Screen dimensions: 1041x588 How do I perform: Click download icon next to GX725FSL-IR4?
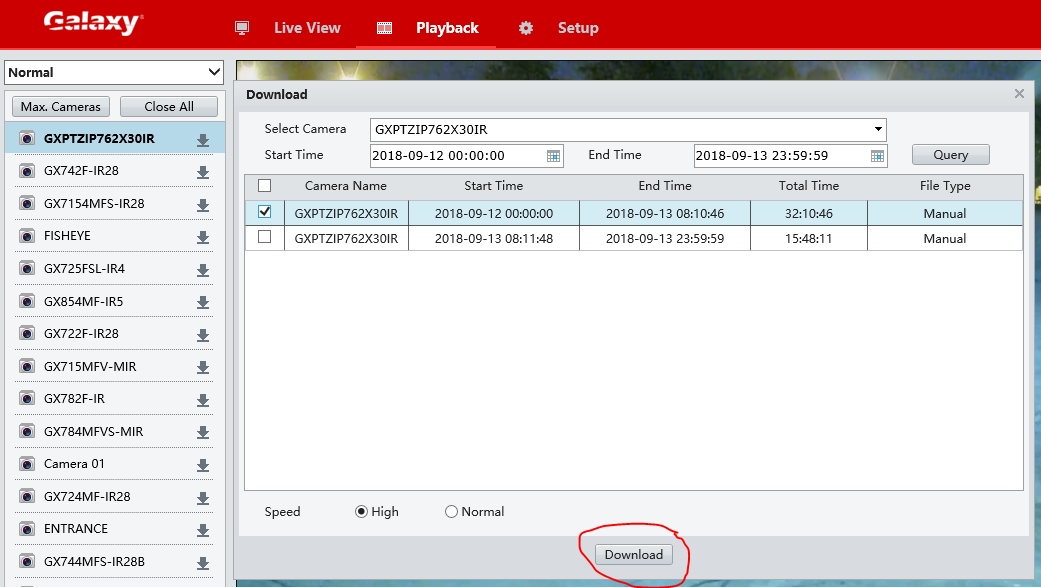pyautogui.click(x=203, y=270)
